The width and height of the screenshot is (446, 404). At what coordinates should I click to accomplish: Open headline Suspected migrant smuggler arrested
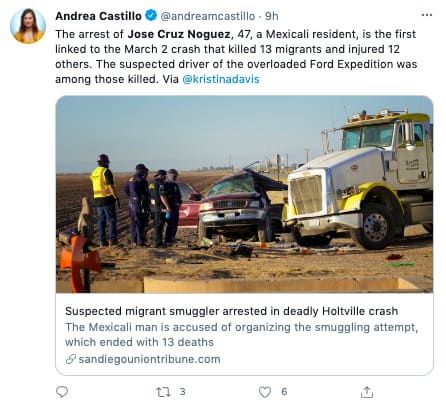(231, 311)
